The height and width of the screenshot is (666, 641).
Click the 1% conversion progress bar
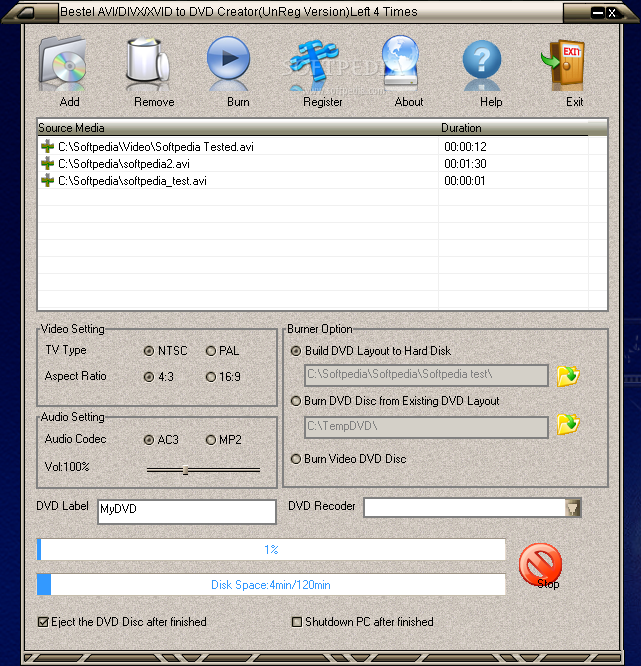[271, 549]
